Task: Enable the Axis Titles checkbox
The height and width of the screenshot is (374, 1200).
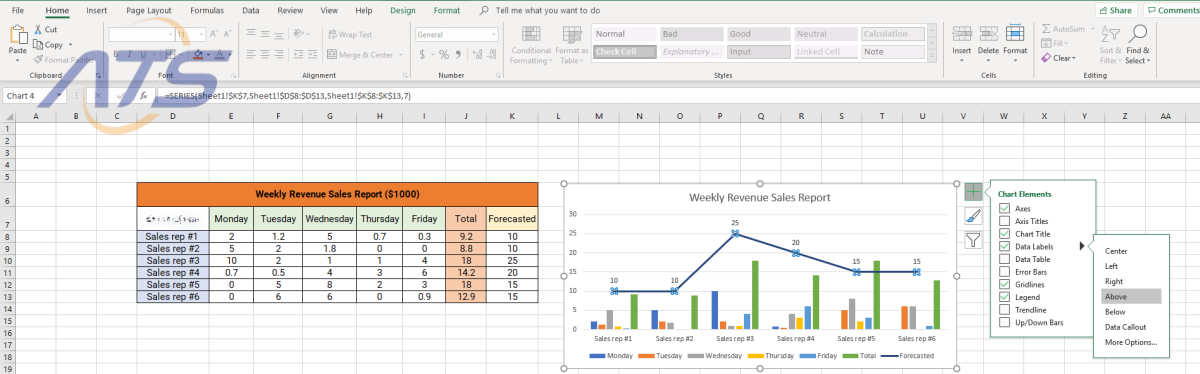Action: coord(1004,221)
